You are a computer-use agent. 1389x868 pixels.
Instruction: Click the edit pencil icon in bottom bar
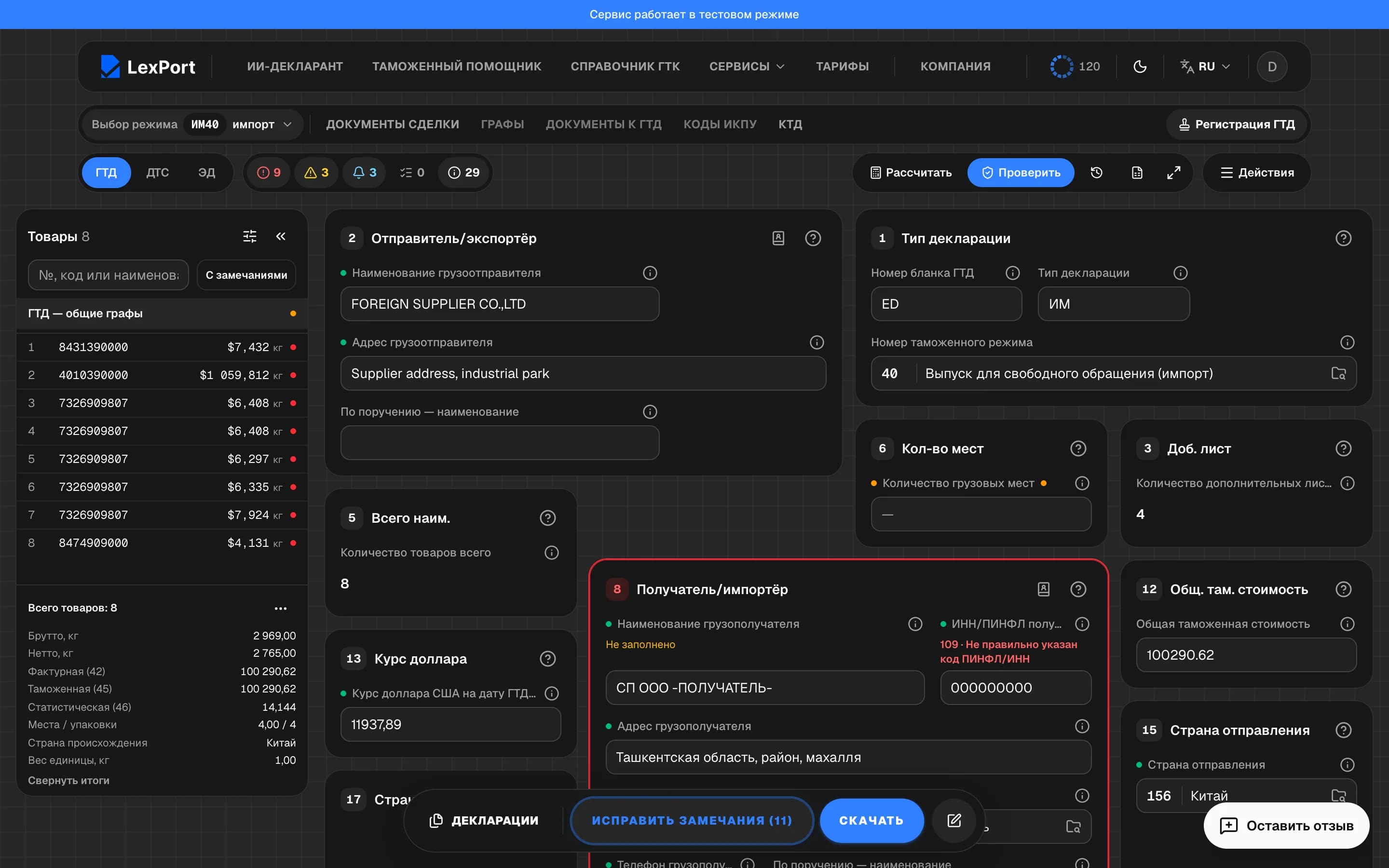tap(954, 820)
